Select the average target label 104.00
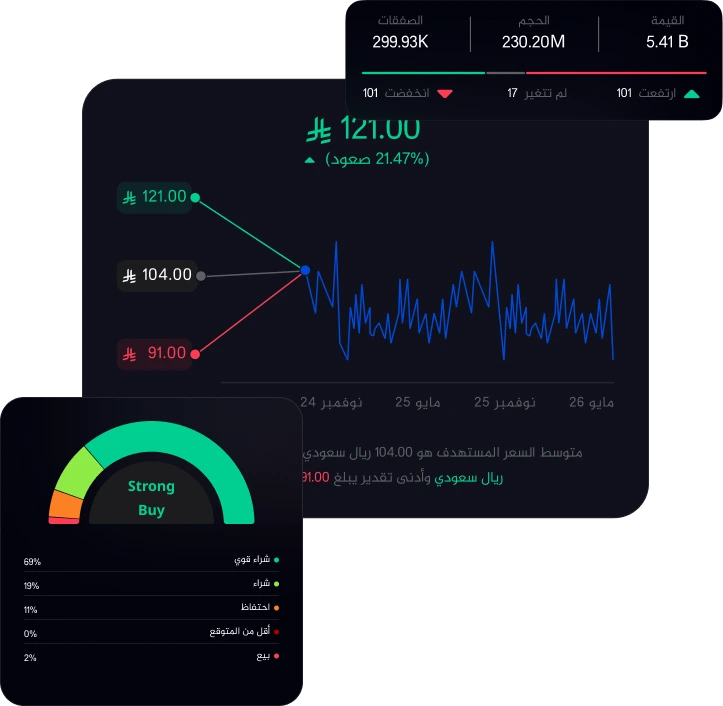Screen dimensions: 723x706 [x=157, y=276]
